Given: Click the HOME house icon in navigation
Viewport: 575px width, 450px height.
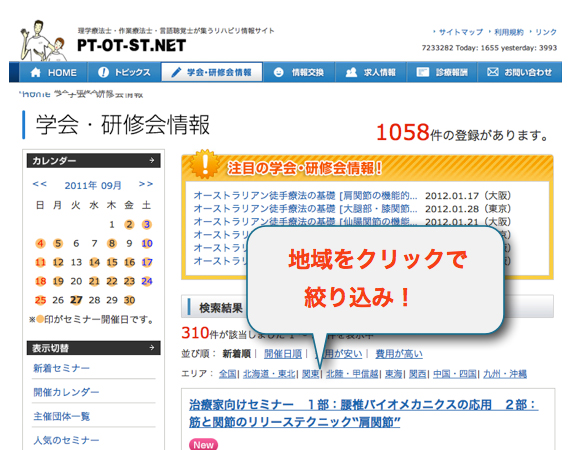Looking at the screenshot, I should 36,72.
